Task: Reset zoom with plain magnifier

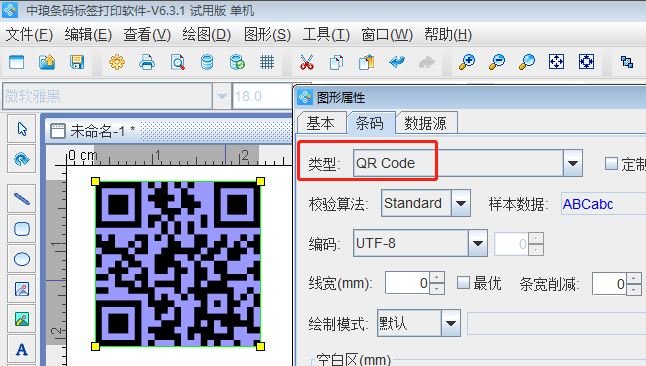Action: tap(527, 62)
